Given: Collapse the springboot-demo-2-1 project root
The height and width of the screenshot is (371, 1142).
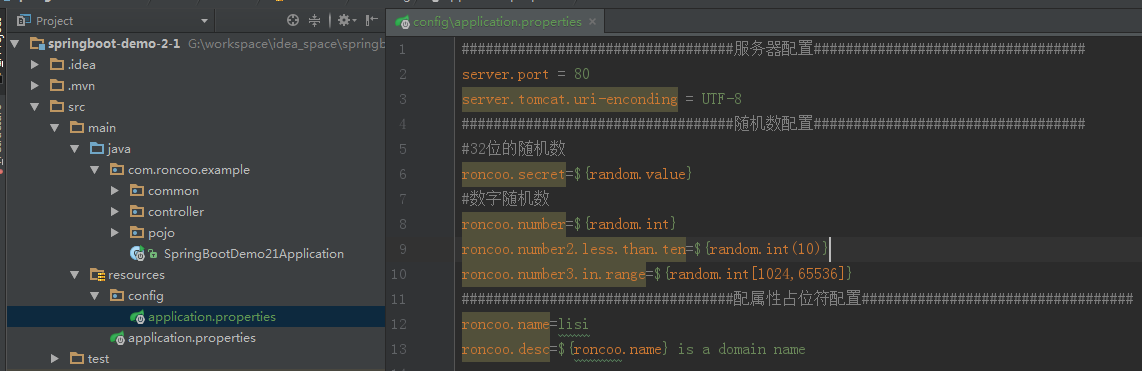Looking at the screenshot, I should coord(15,44).
